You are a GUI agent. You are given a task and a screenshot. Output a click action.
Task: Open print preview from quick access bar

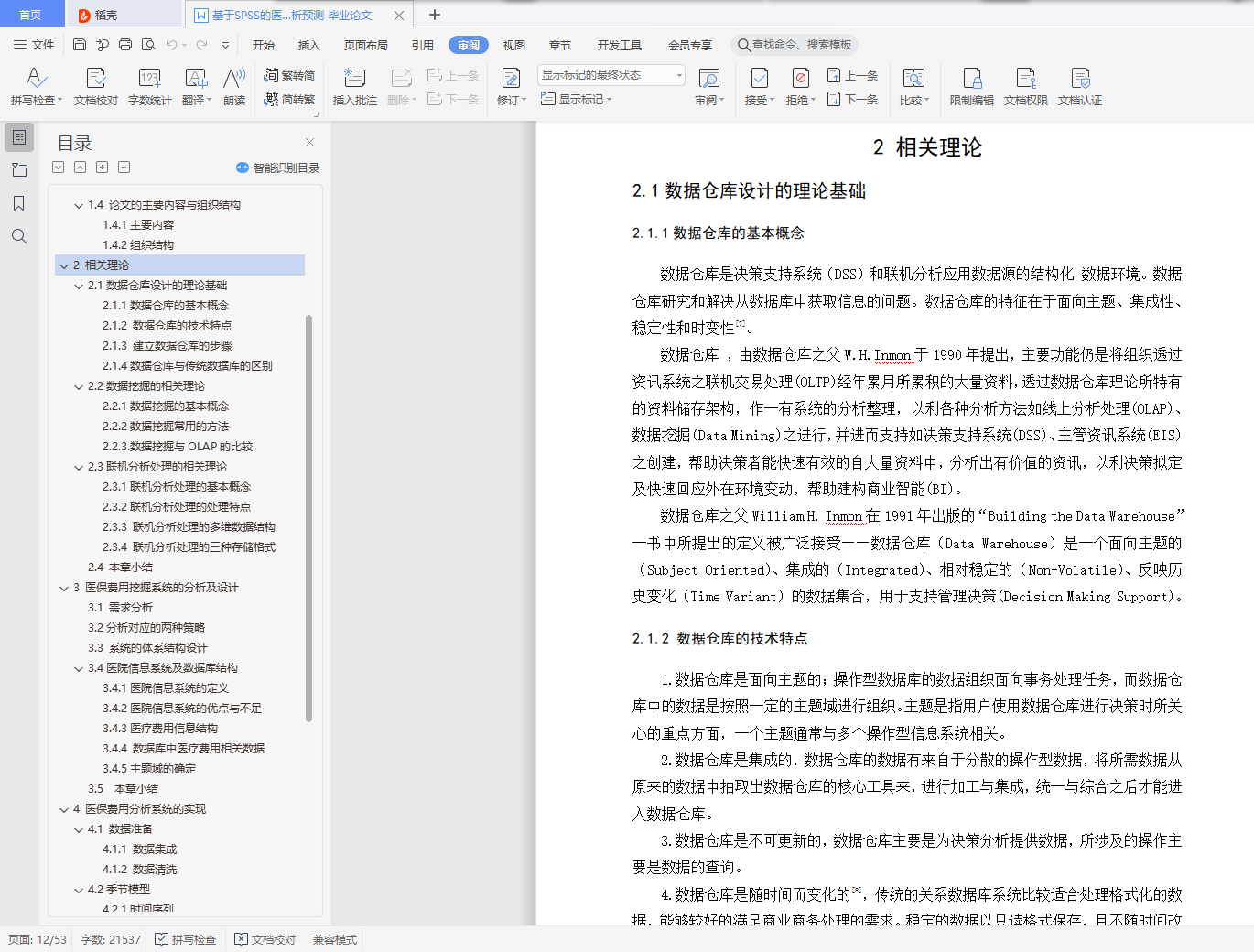(x=147, y=45)
